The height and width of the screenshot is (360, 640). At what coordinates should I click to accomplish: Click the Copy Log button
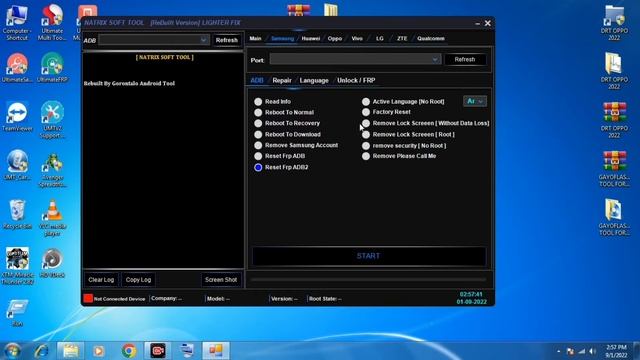tap(138, 280)
